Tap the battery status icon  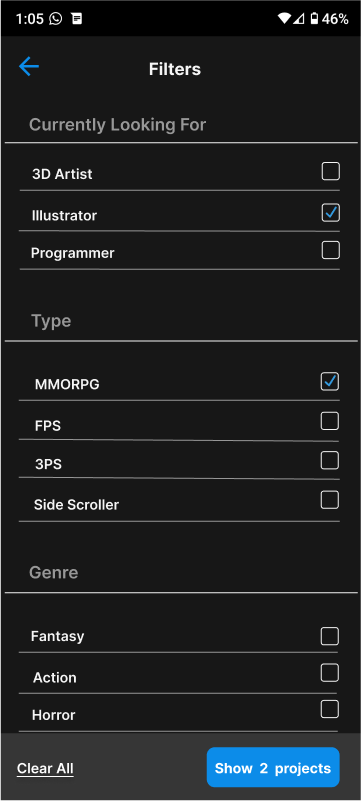[x=315, y=19]
